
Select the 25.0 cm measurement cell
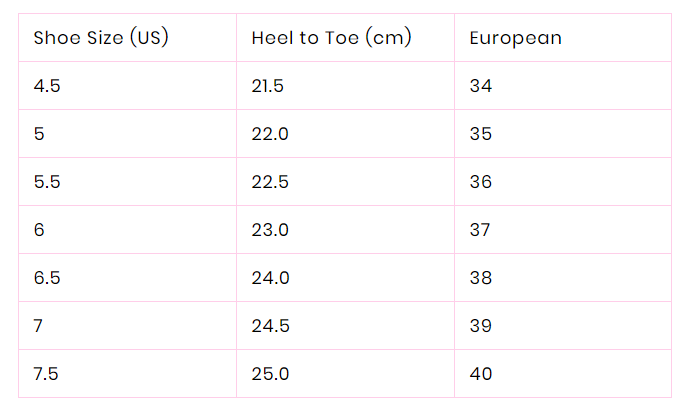point(270,374)
